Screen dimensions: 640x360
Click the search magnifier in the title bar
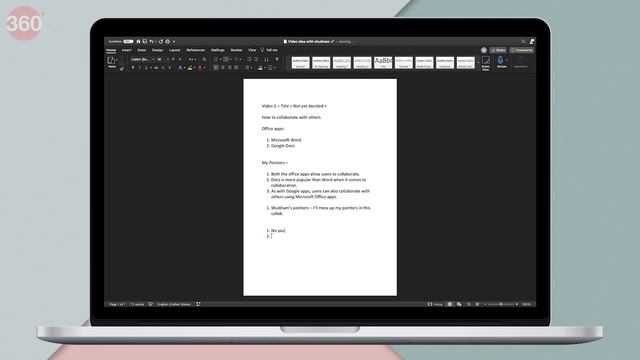(523, 42)
